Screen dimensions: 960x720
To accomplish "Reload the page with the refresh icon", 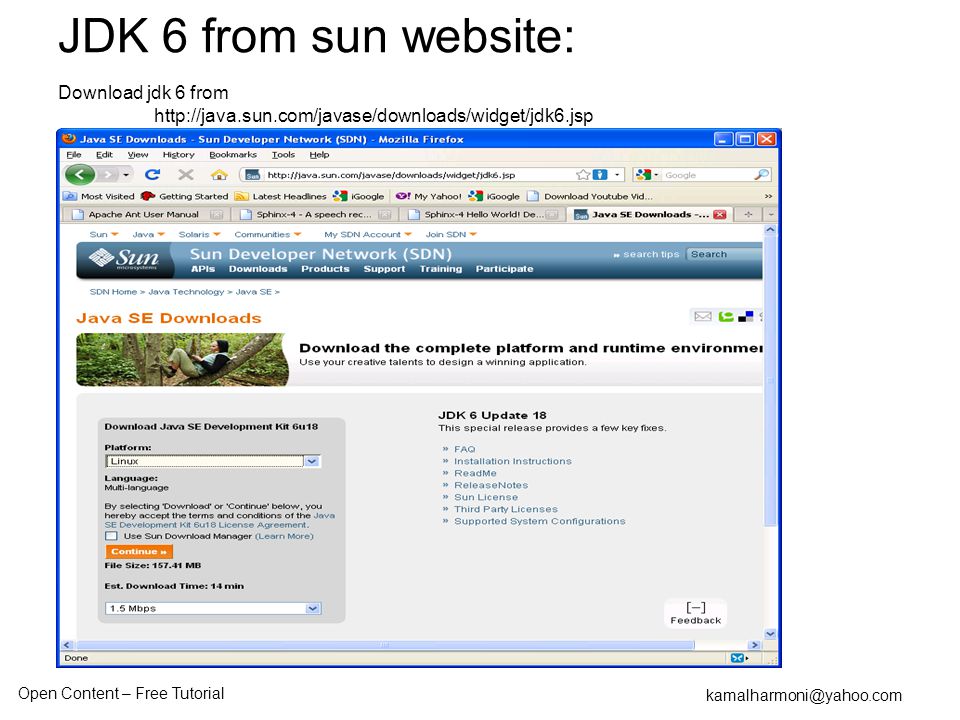I will click(x=152, y=174).
